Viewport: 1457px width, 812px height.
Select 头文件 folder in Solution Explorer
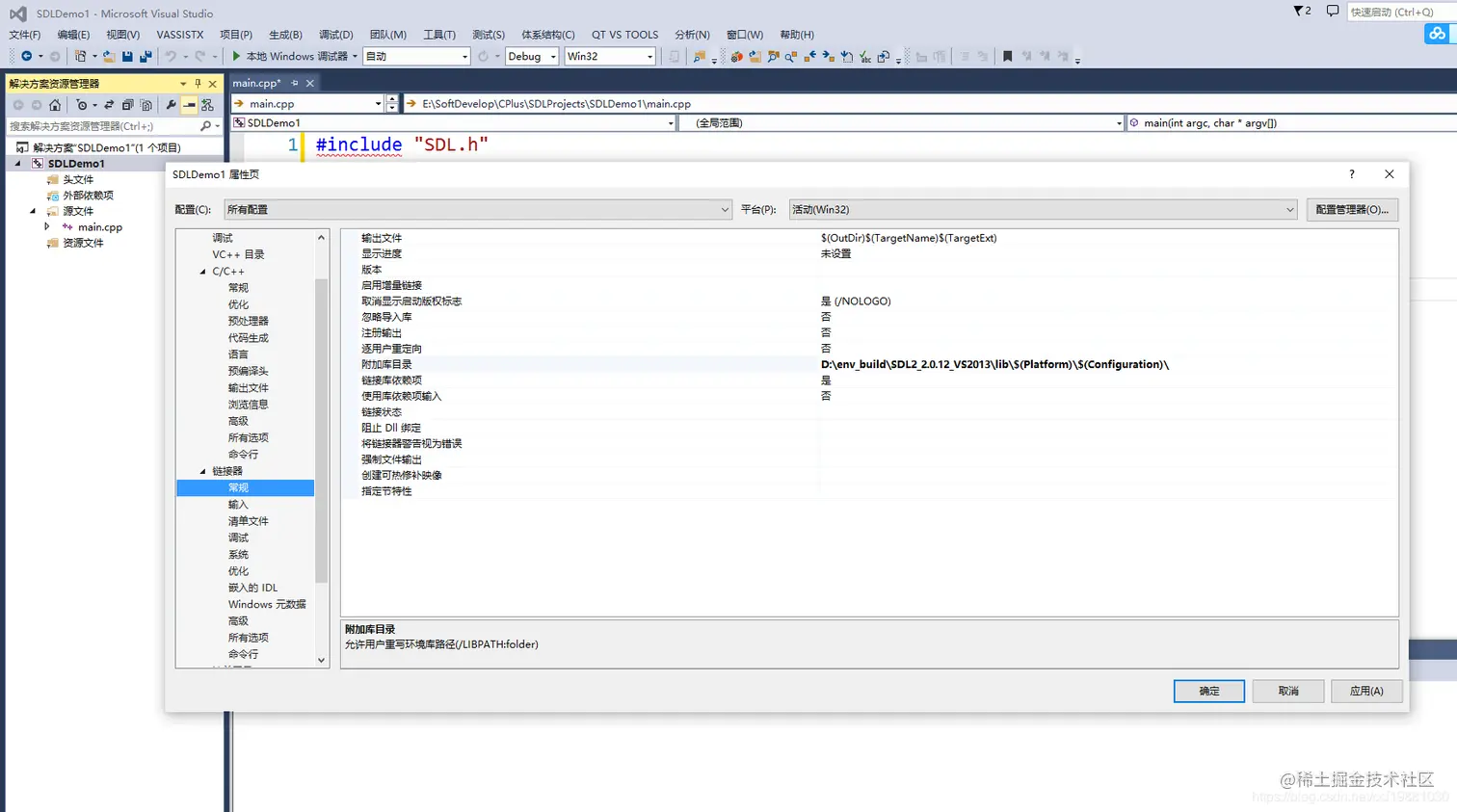point(78,180)
